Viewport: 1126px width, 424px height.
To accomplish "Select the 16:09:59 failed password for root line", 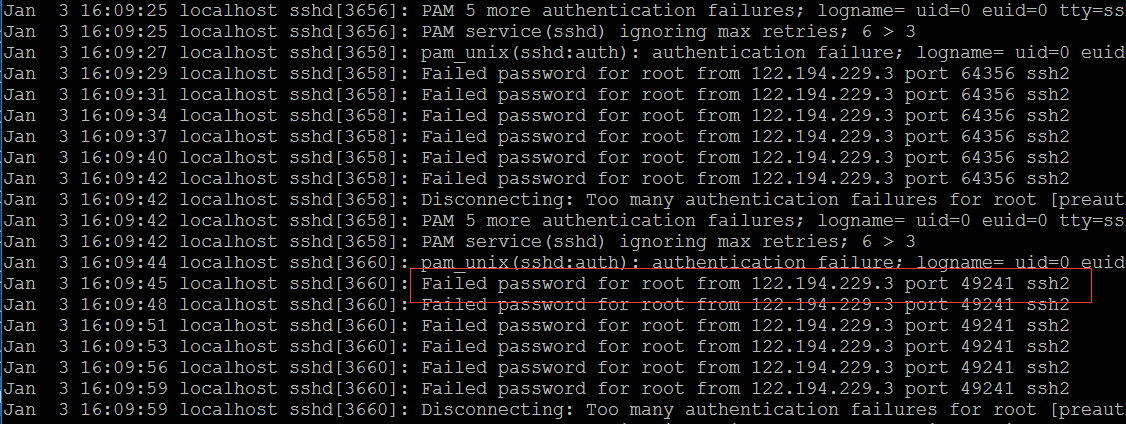I will (536, 389).
